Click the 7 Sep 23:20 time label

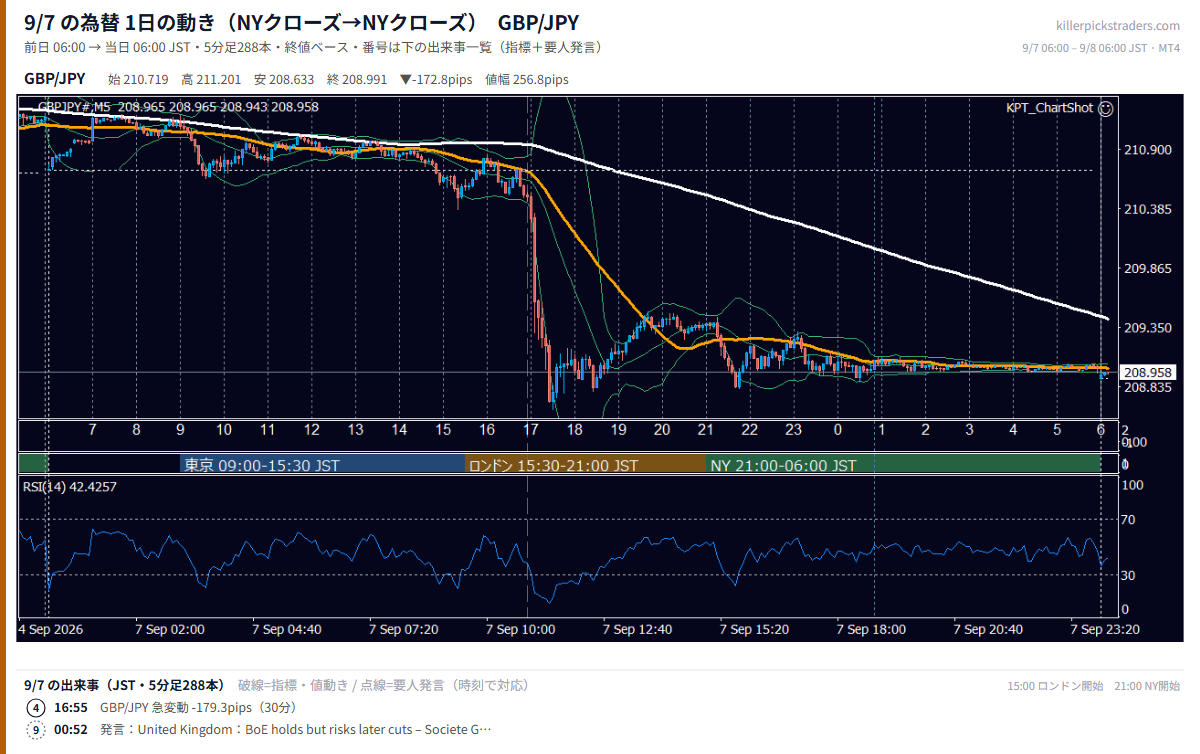point(1106,629)
